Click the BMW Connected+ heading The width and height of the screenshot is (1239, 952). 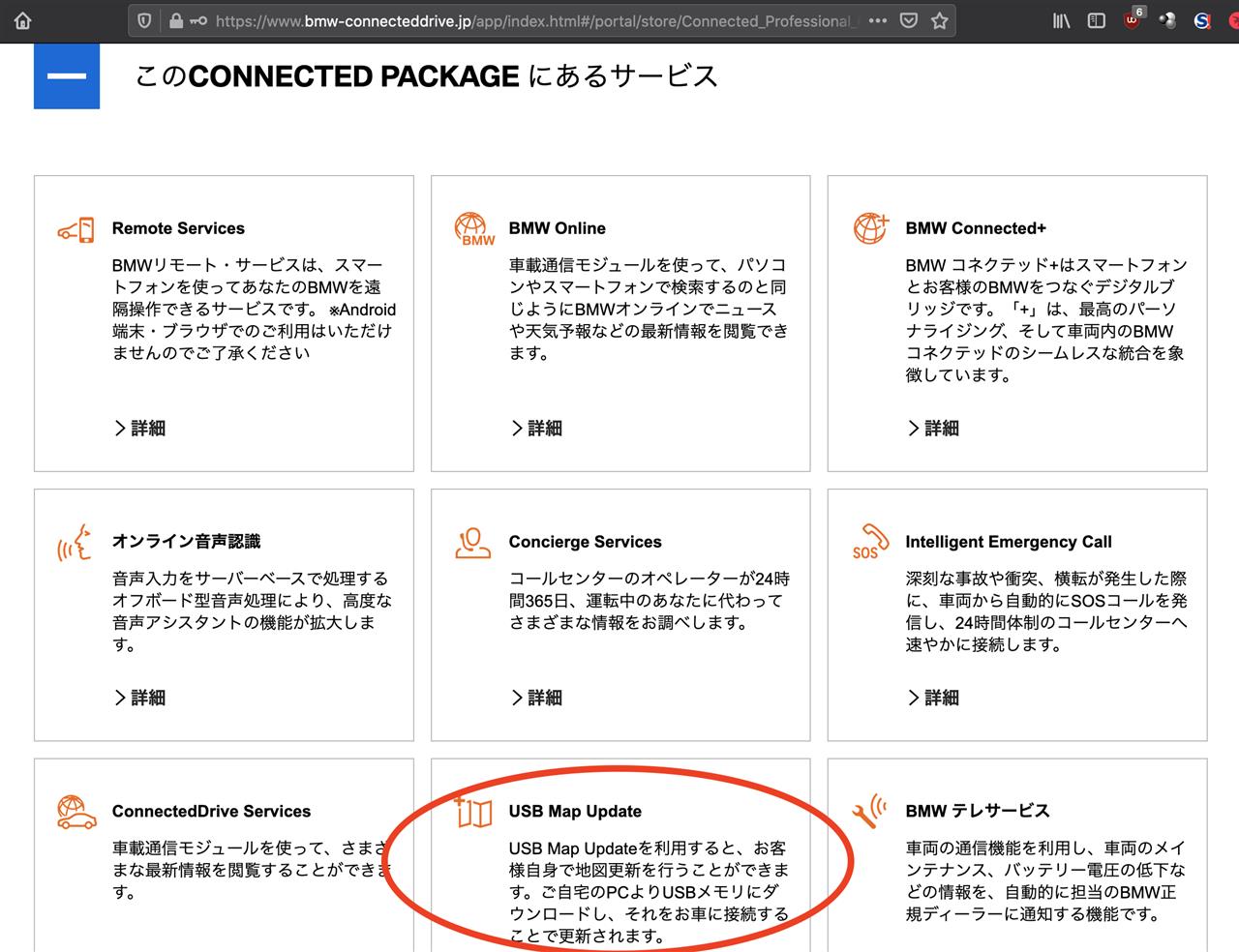coord(976,228)
